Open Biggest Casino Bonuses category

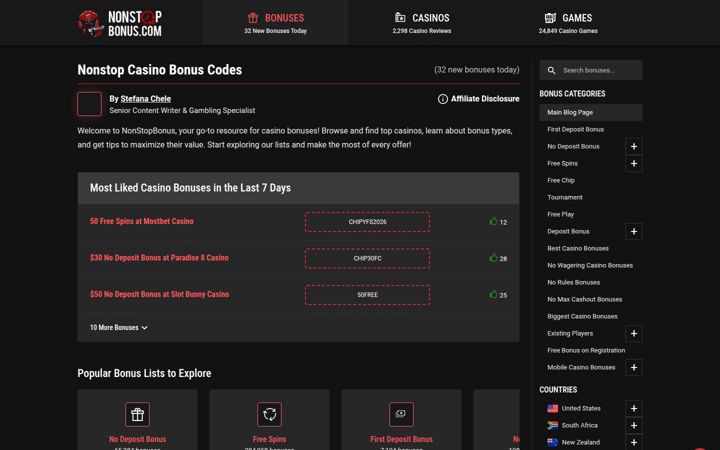(x=582, y=316)
